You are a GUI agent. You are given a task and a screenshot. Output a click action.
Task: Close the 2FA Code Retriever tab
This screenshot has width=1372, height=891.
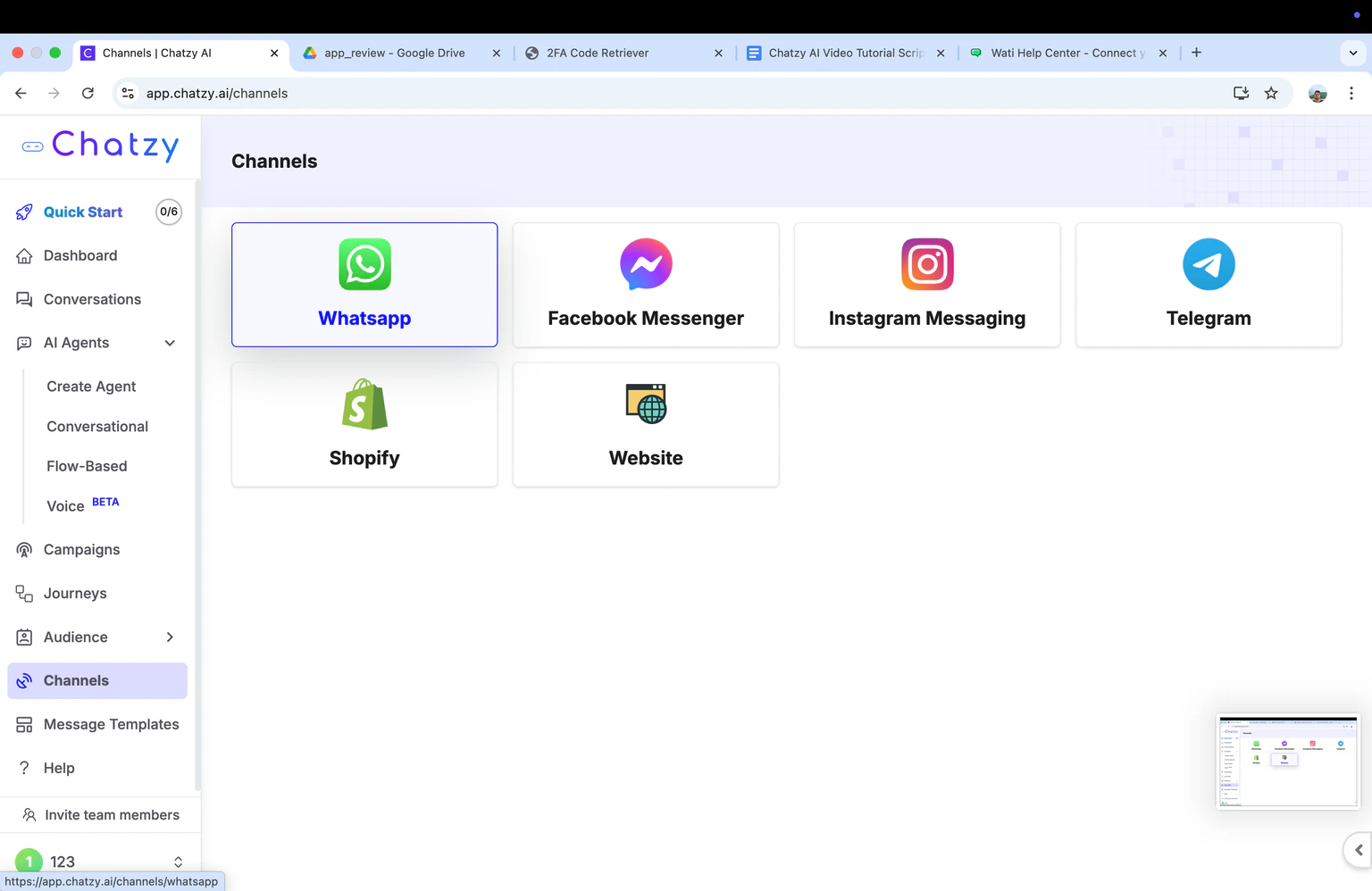click(x=718, y=53)
